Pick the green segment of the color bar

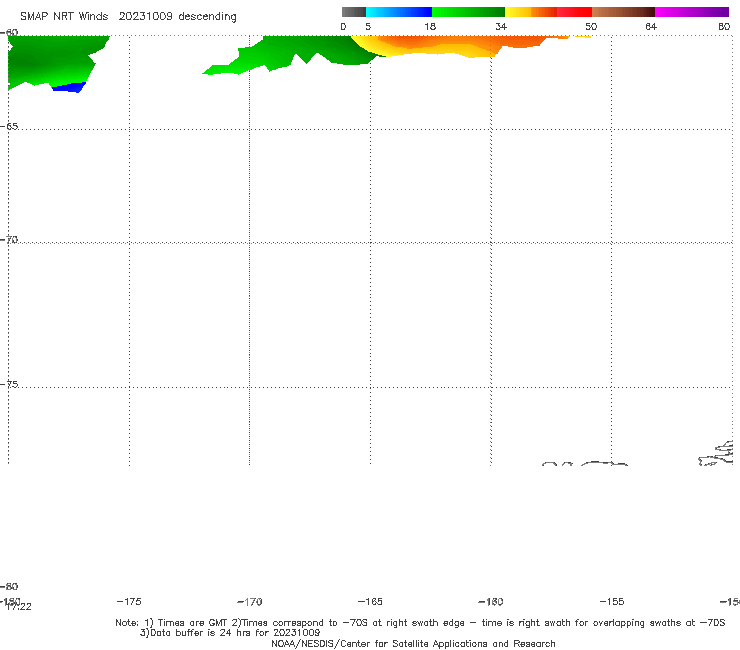tap(468, 12)
